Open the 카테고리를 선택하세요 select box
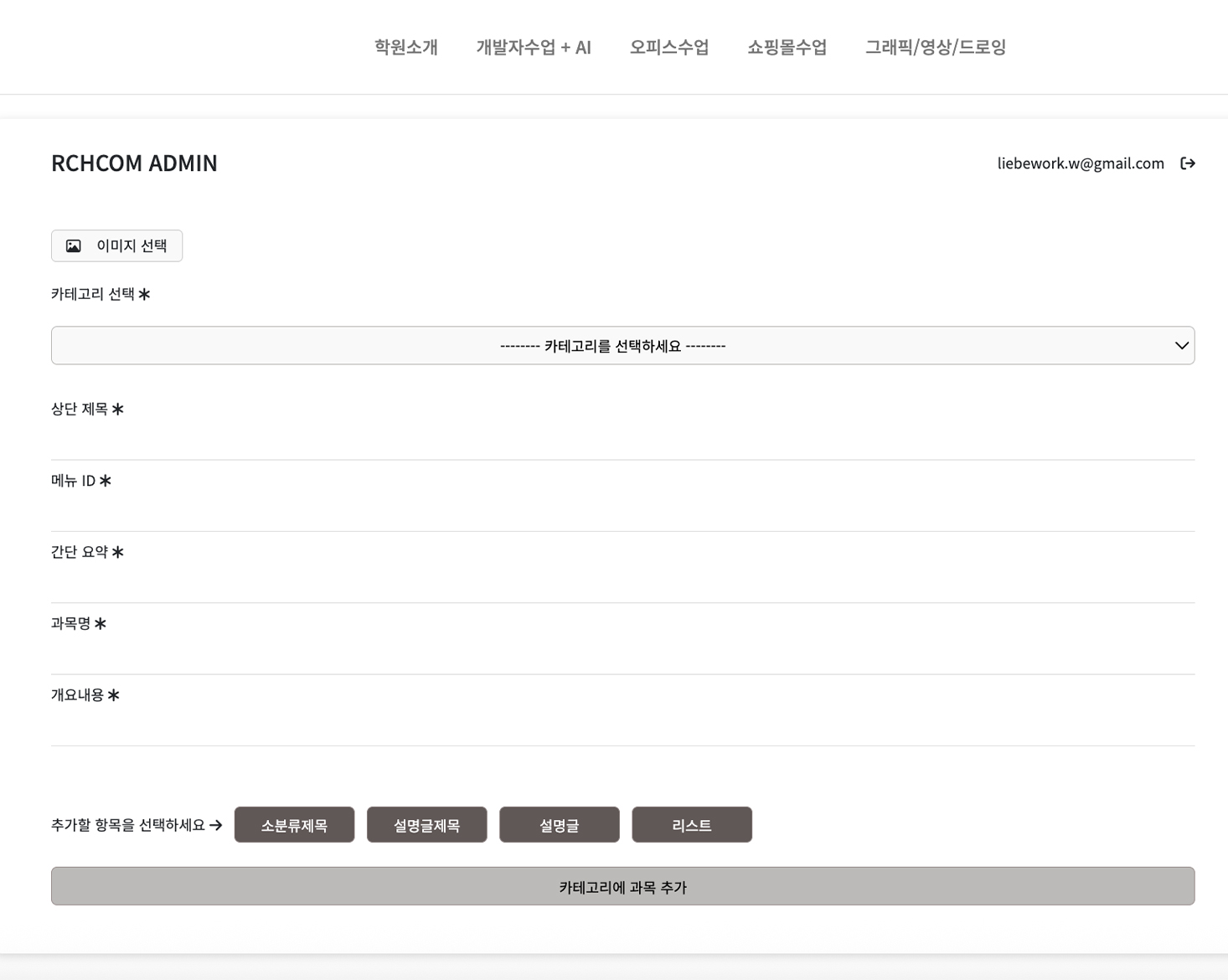Viewport: 1228px width, 980px height. click(612, 346)
